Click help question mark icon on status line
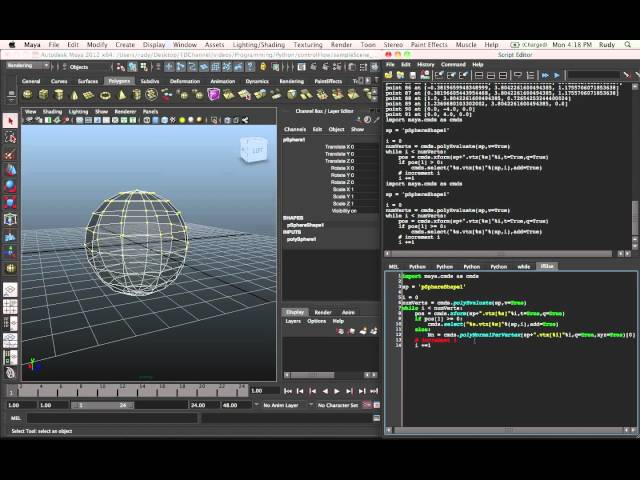This screenshot has height=480, width=640. [x=250, y=67]
